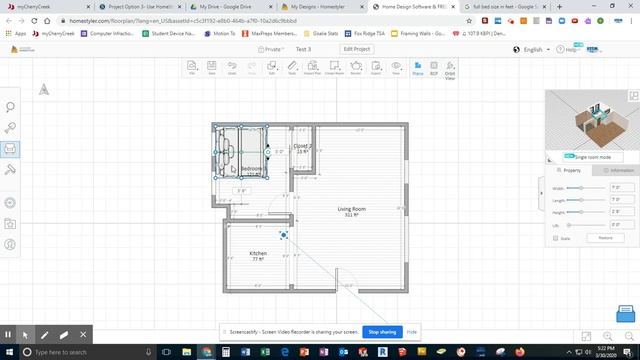Click the Hide link in sharing bar
This screenshot has height=360, width=640.
click(x=411, y=332)
